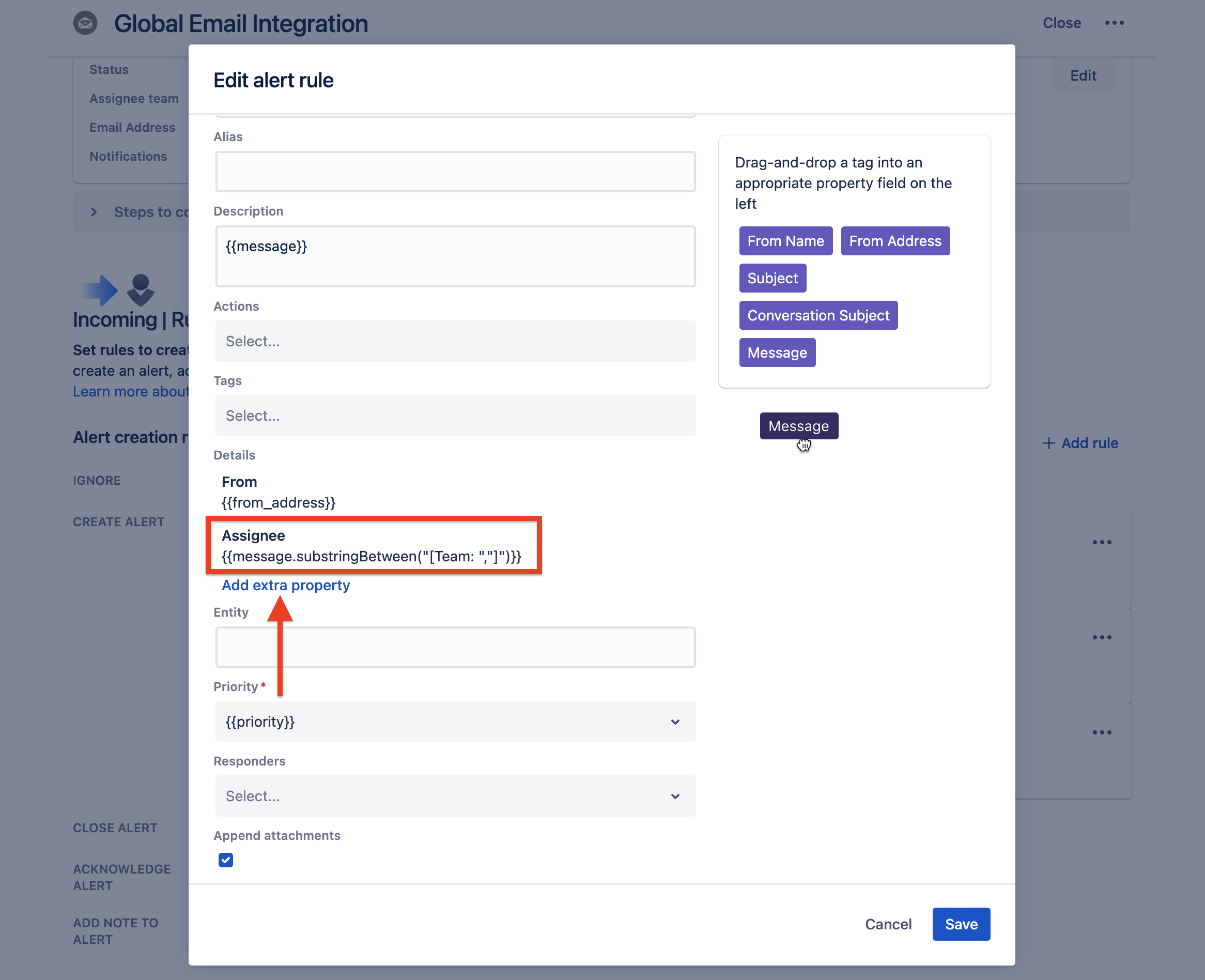This screenshot has width=1205, height=980.
Task: Select the CREATE ALERT rule category
Action: tap(118, 522)
